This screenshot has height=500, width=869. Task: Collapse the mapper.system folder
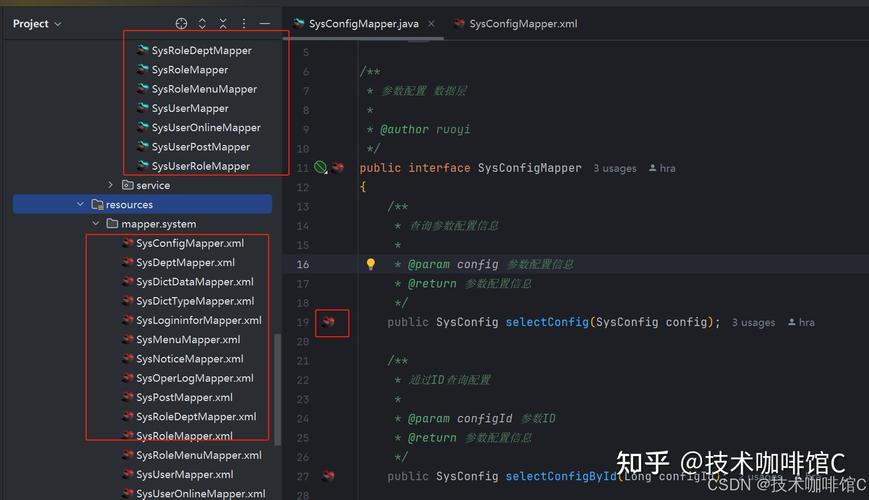coord(95,223)
